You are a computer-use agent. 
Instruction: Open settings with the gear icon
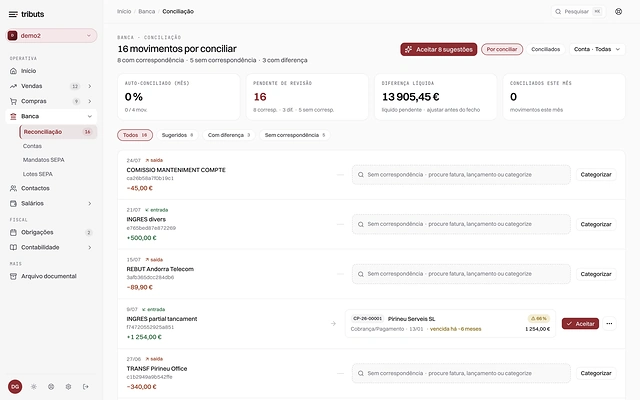click(68, 387)
